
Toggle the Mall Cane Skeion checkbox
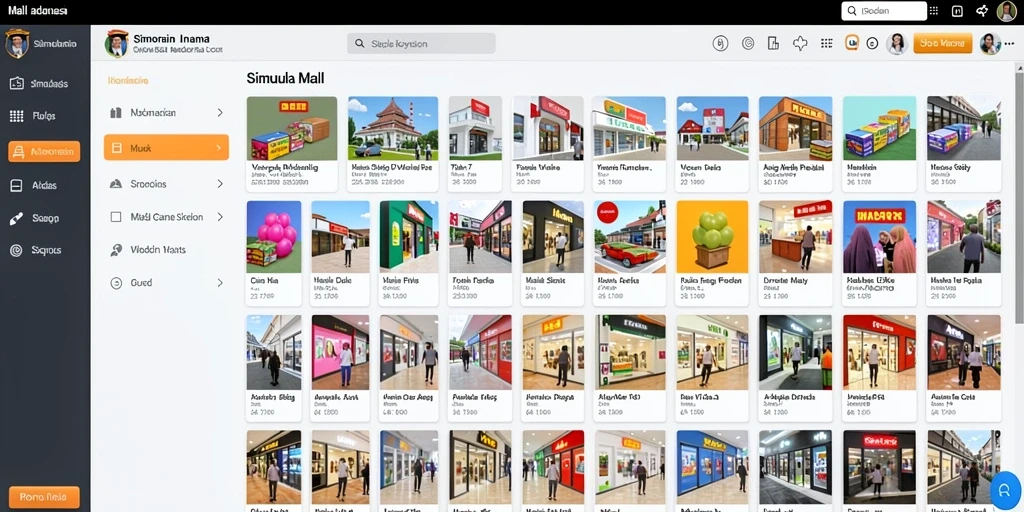click(x=116, y=217)
